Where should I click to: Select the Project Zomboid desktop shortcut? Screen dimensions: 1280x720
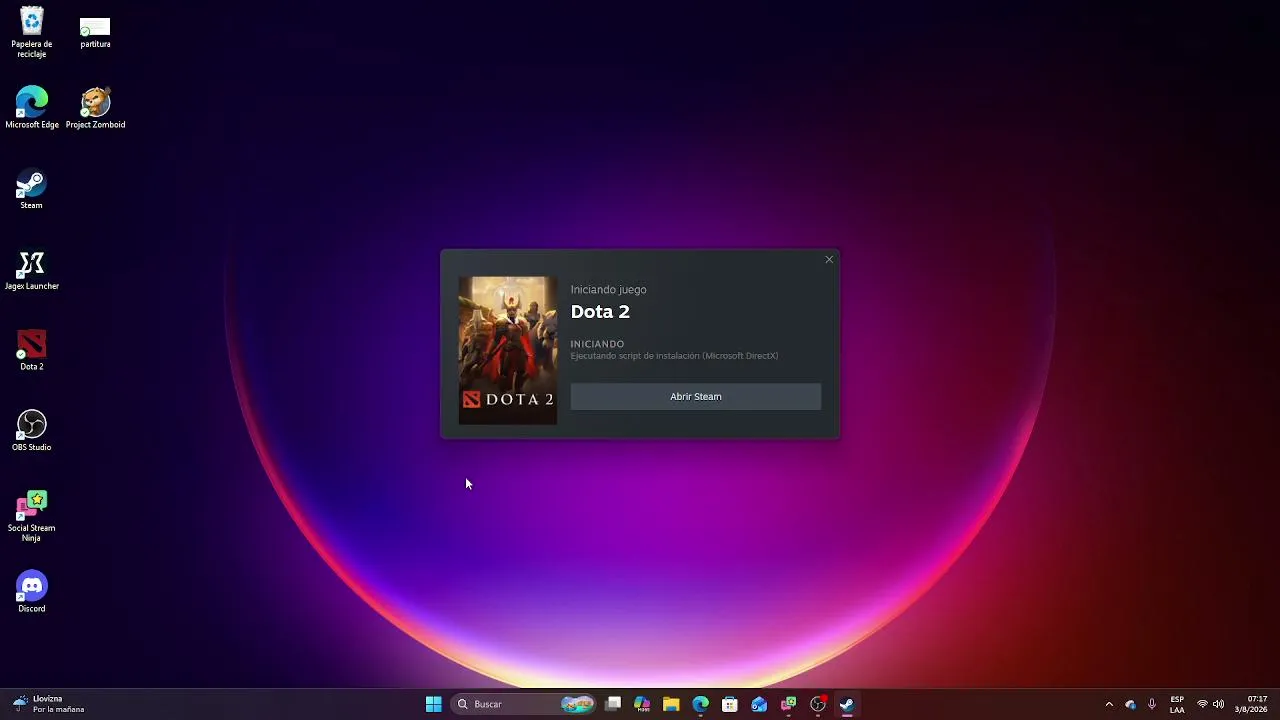tap(95, 108)
